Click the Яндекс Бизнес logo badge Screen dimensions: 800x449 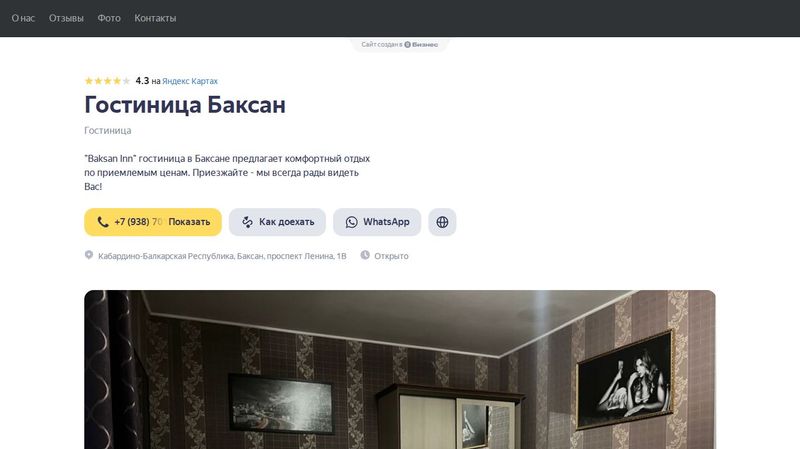tap(421, 44)
